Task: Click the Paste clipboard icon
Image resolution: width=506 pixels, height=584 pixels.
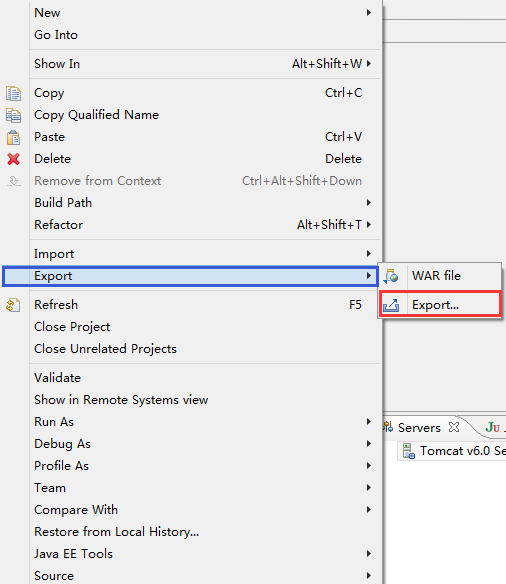Action: click(x=13, y=137)
